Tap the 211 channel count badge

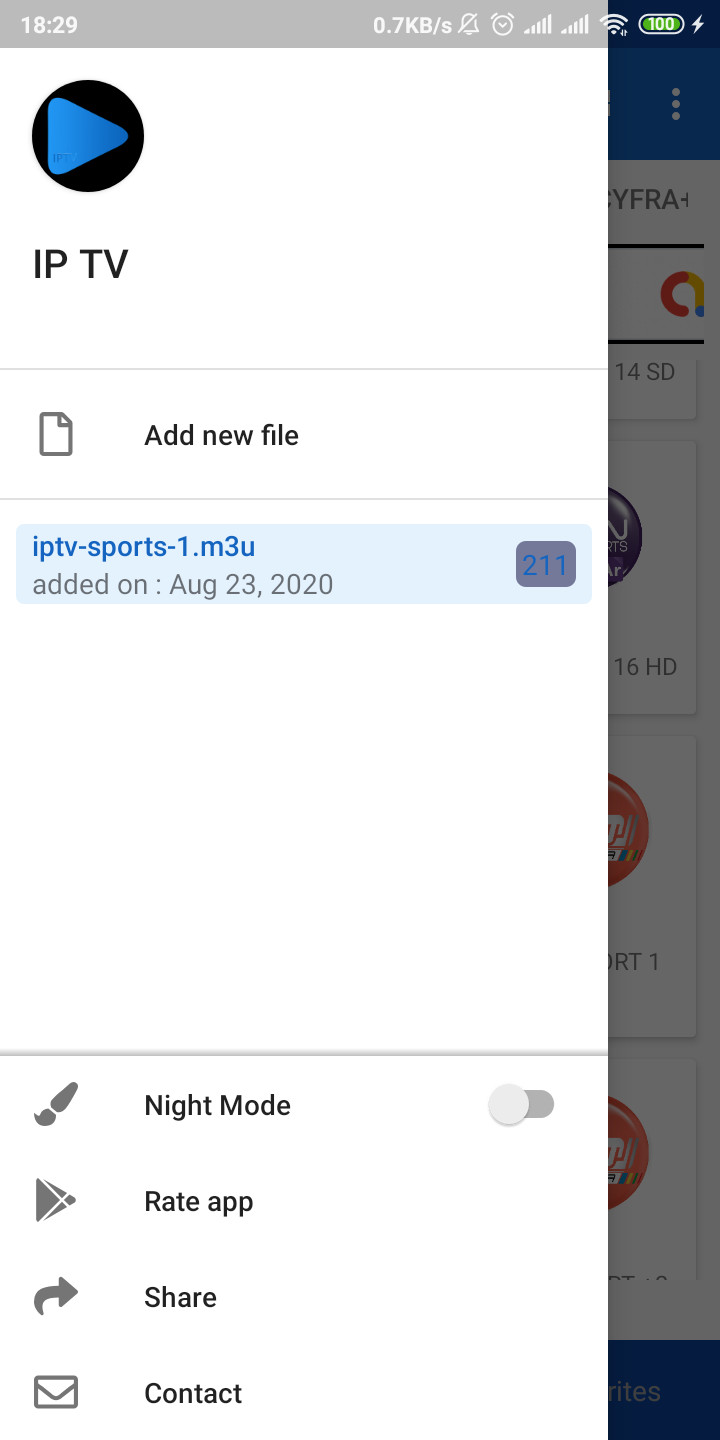(546, 564)
